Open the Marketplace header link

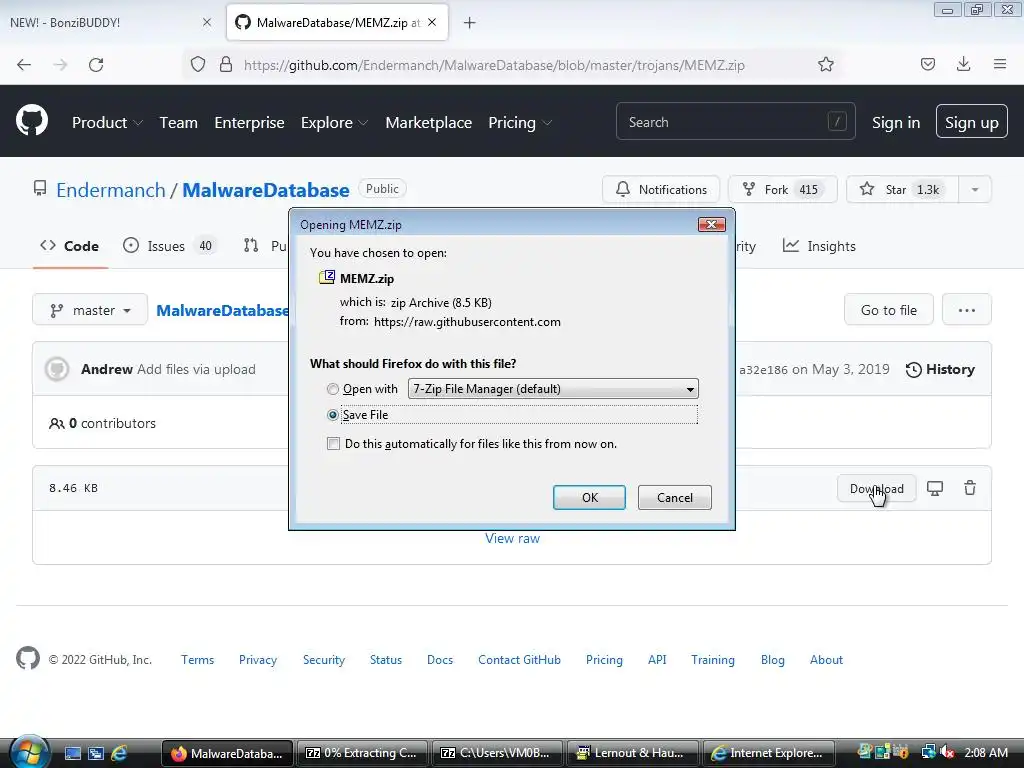coord(428,123)
